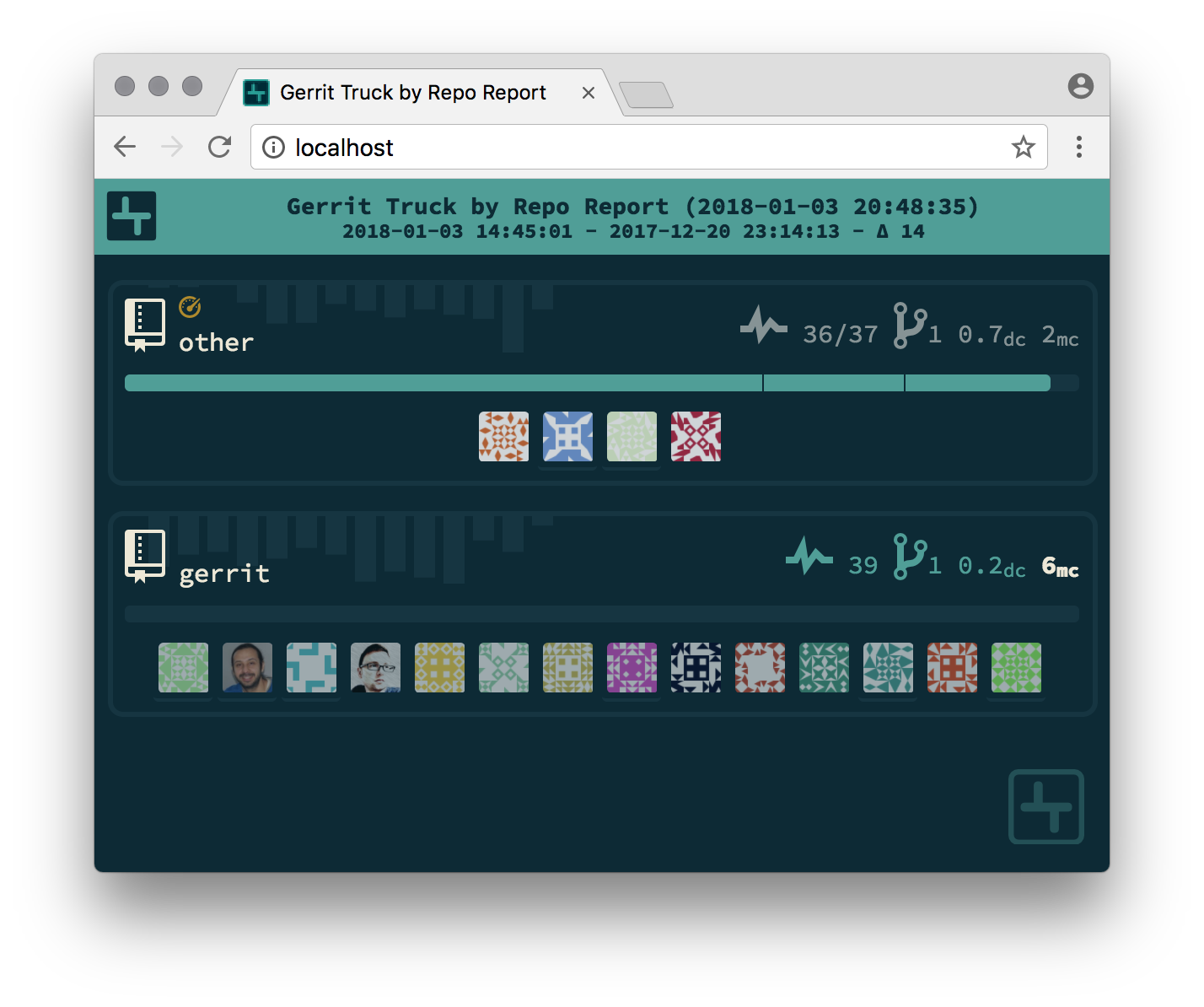The width and height of the screenshot is (1204, 1007).
Task: Open a new browser tab
Action: point(646,95)
